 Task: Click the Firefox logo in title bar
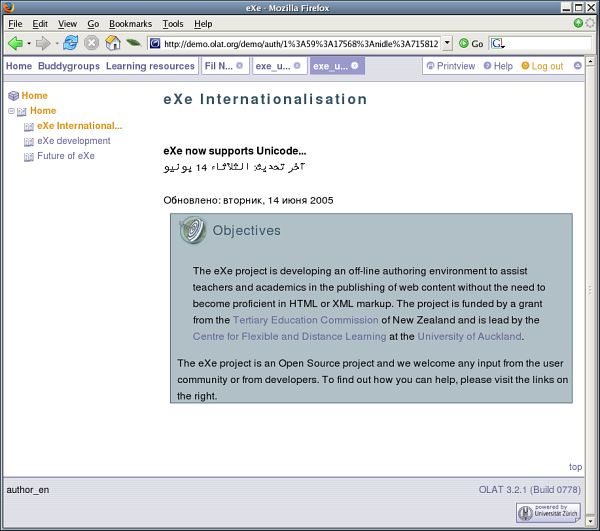click(x=8, y=7)
